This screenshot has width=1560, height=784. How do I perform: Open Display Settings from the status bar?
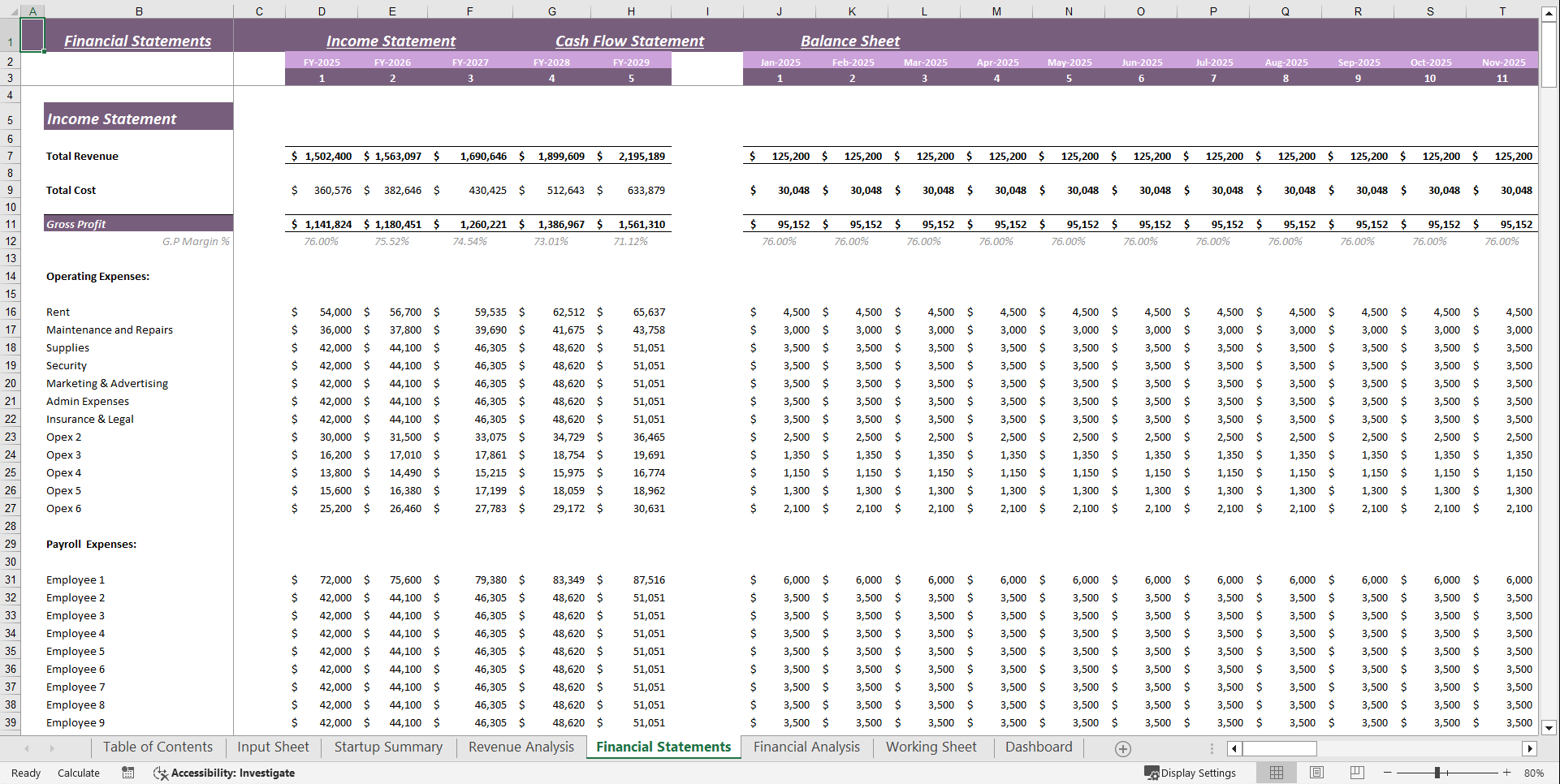pyautogui.click(x=1190, y=773)
